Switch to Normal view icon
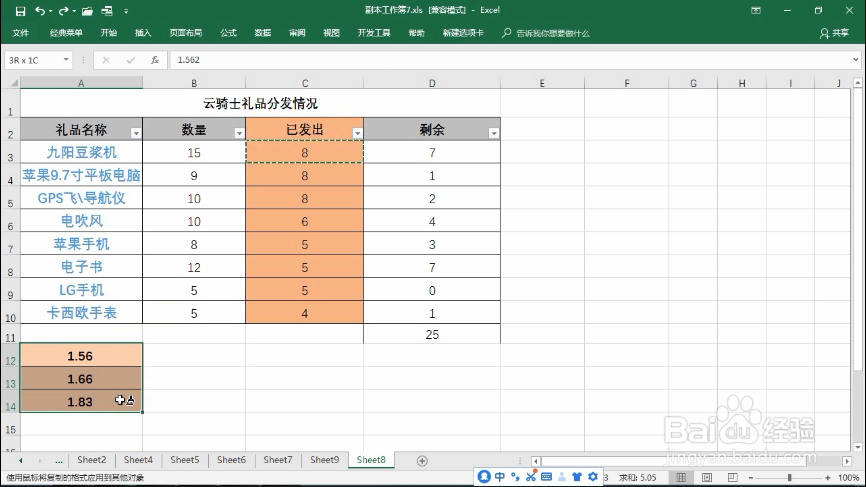 (x=681, y=477)
